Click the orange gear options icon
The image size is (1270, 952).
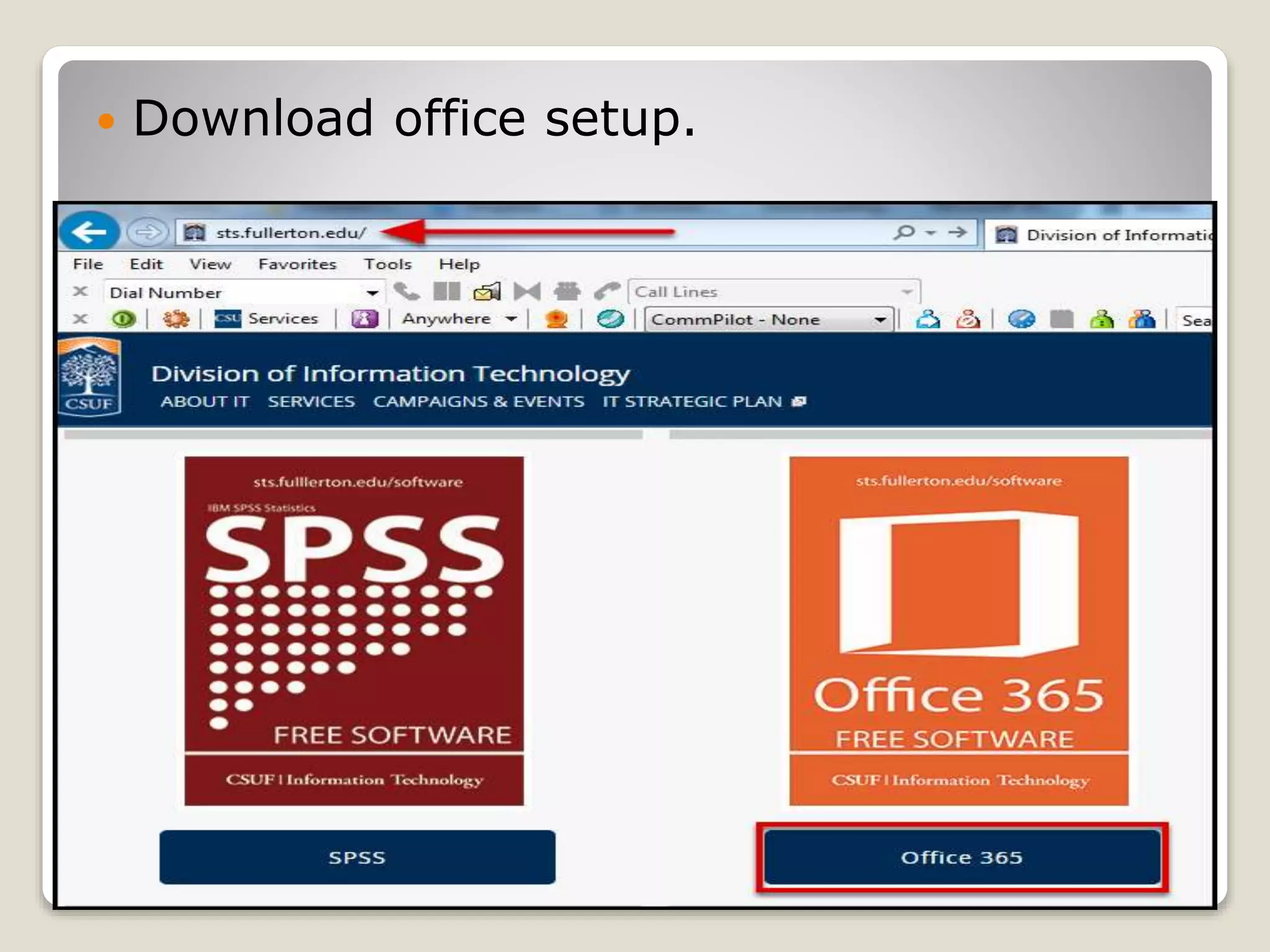click(x=175, y=319)
